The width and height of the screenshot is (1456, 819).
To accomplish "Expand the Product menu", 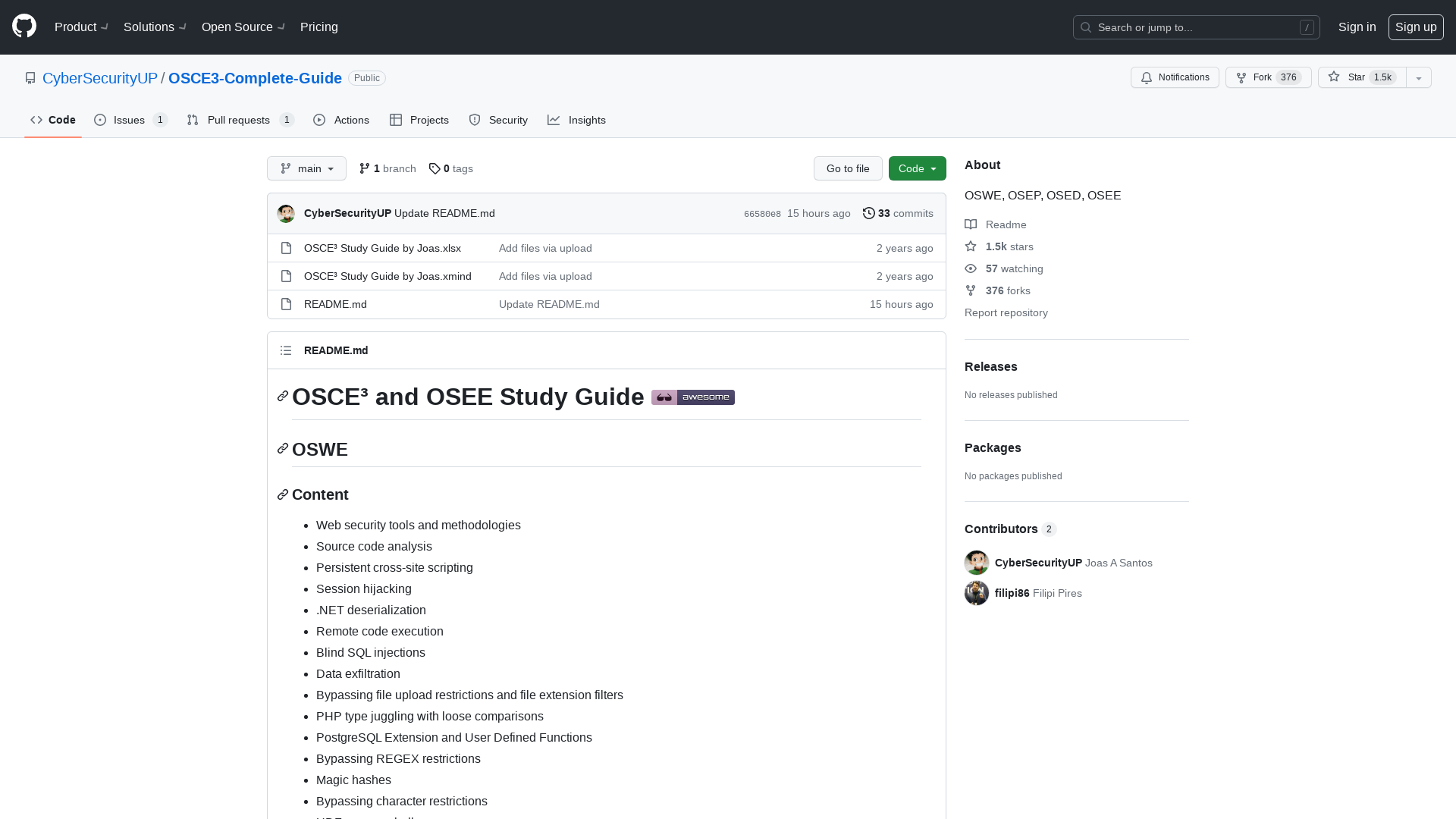I will (82, 27).
